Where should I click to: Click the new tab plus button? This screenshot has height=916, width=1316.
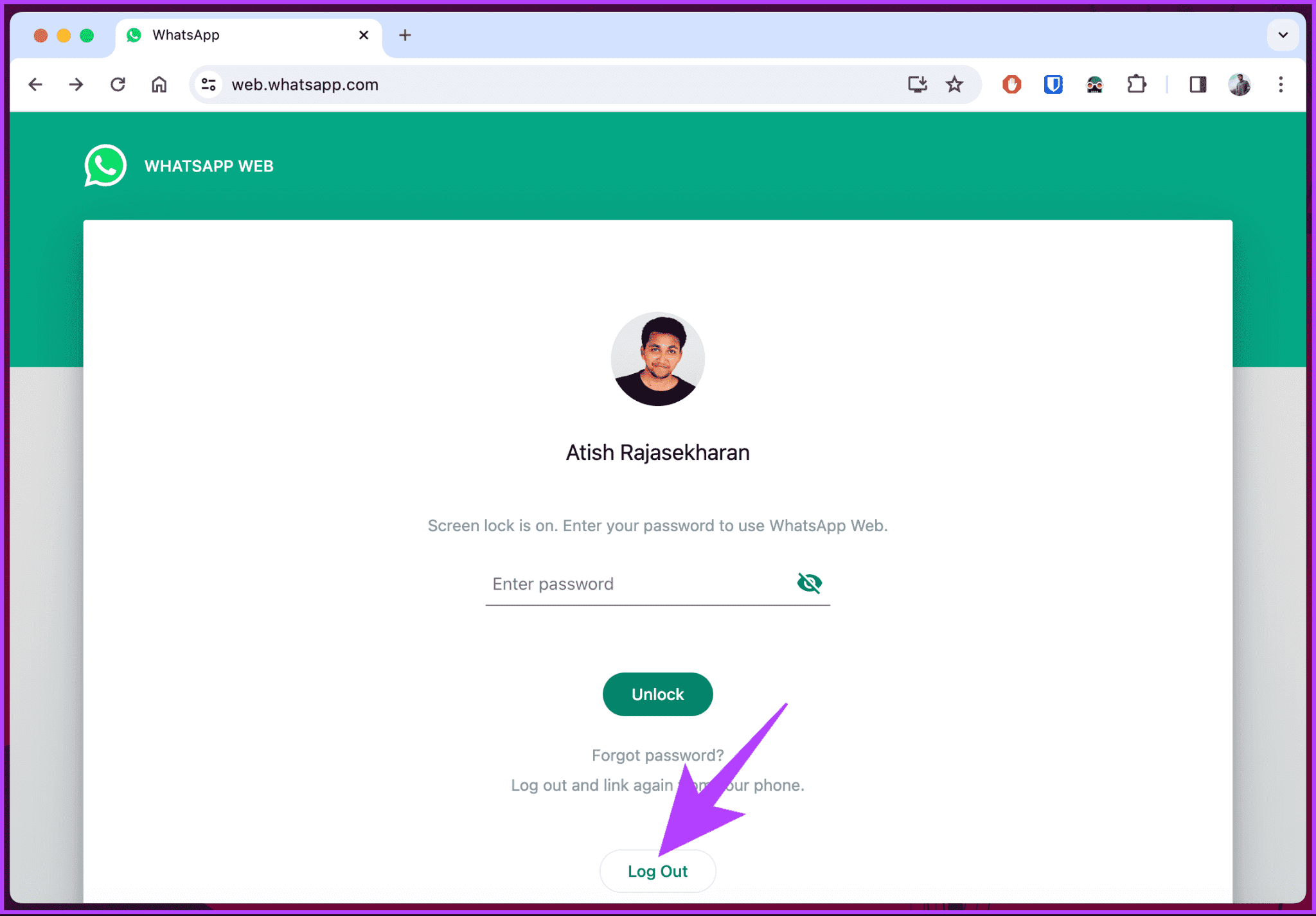(x=405, y=34)
